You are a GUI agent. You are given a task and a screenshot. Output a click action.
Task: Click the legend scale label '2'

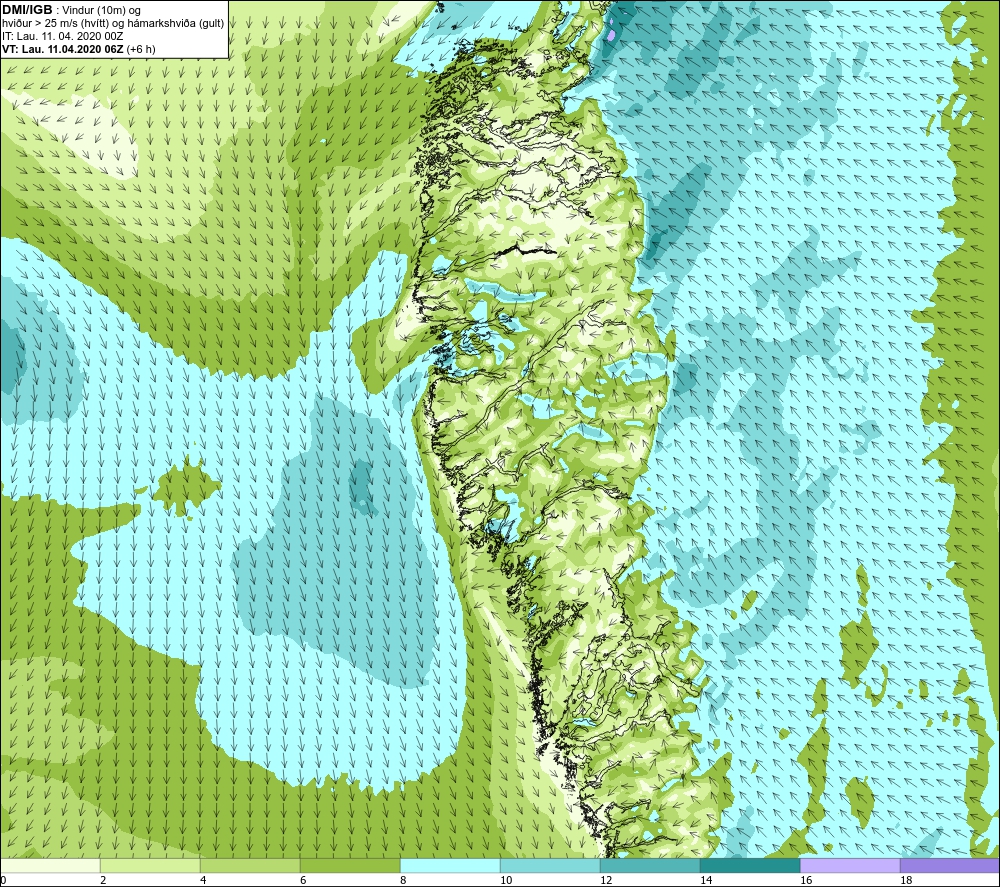[x=103, y=881]
